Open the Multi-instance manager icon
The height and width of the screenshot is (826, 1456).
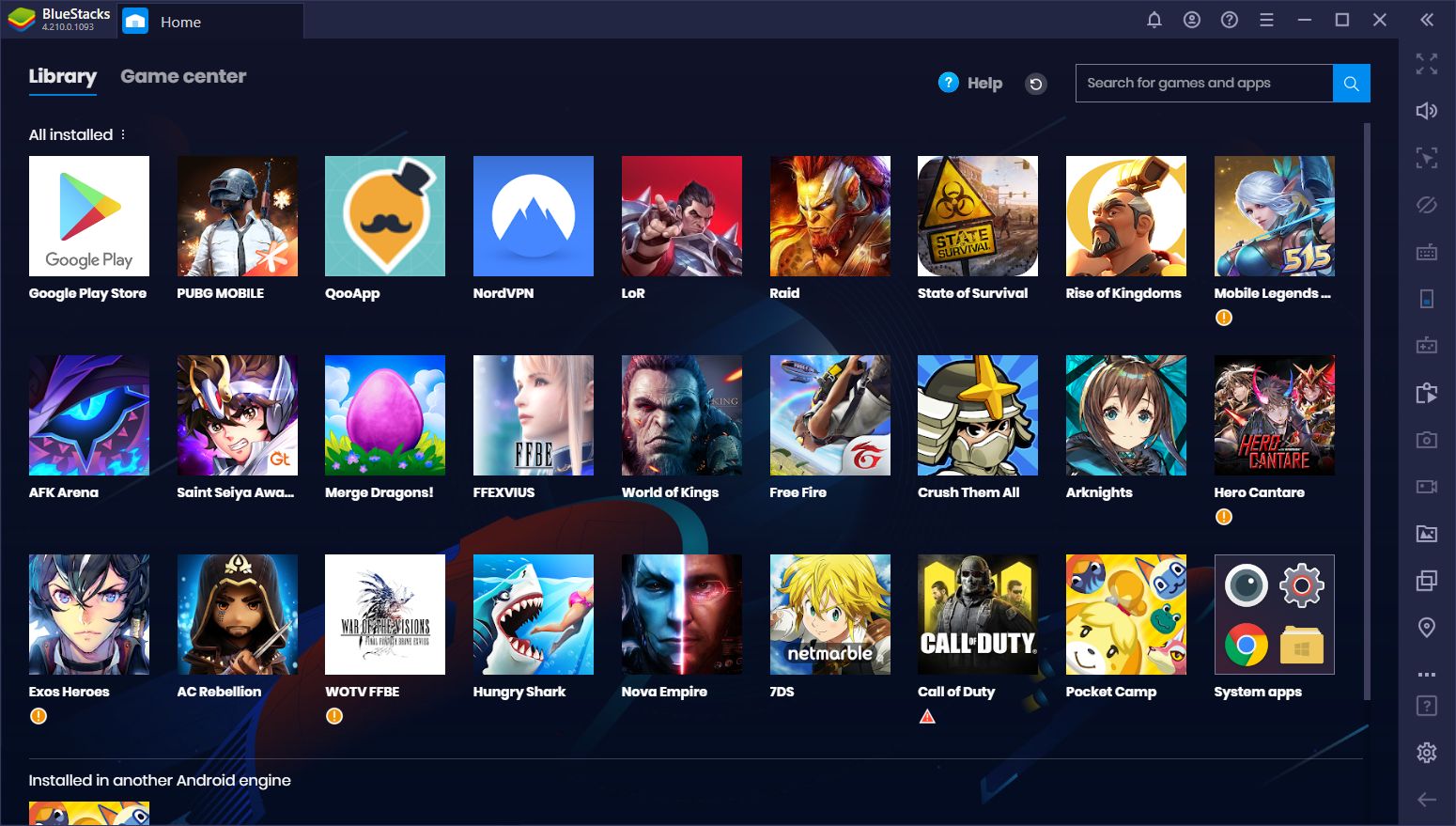click(1426, 580)
